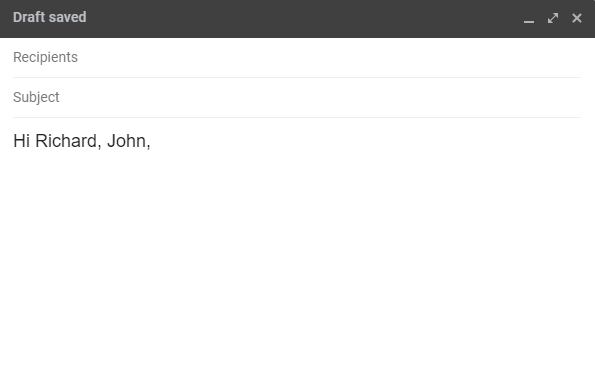Minimize the compose draft window

tap(529, 18)
